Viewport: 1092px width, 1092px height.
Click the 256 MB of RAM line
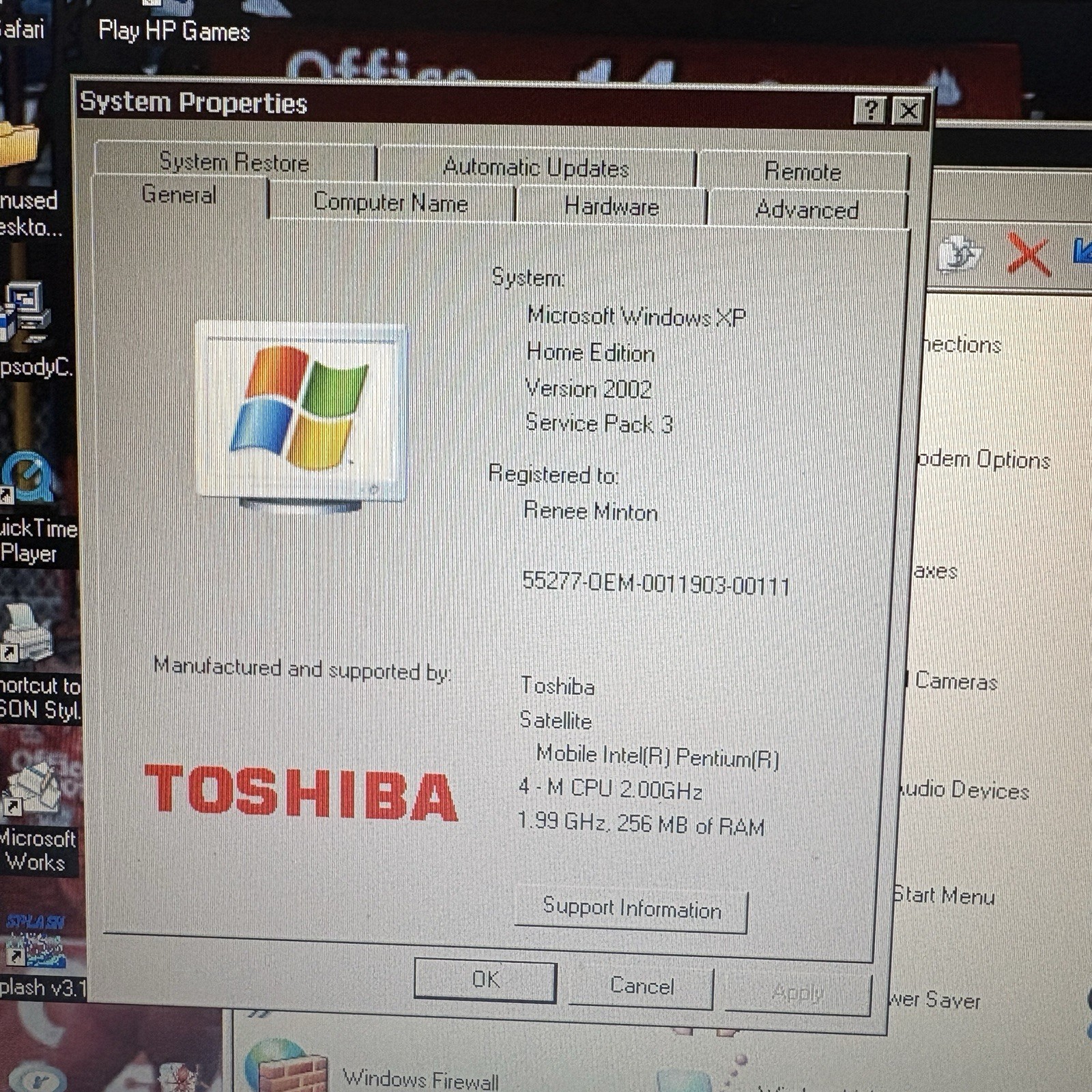click(x=641, y=824)
